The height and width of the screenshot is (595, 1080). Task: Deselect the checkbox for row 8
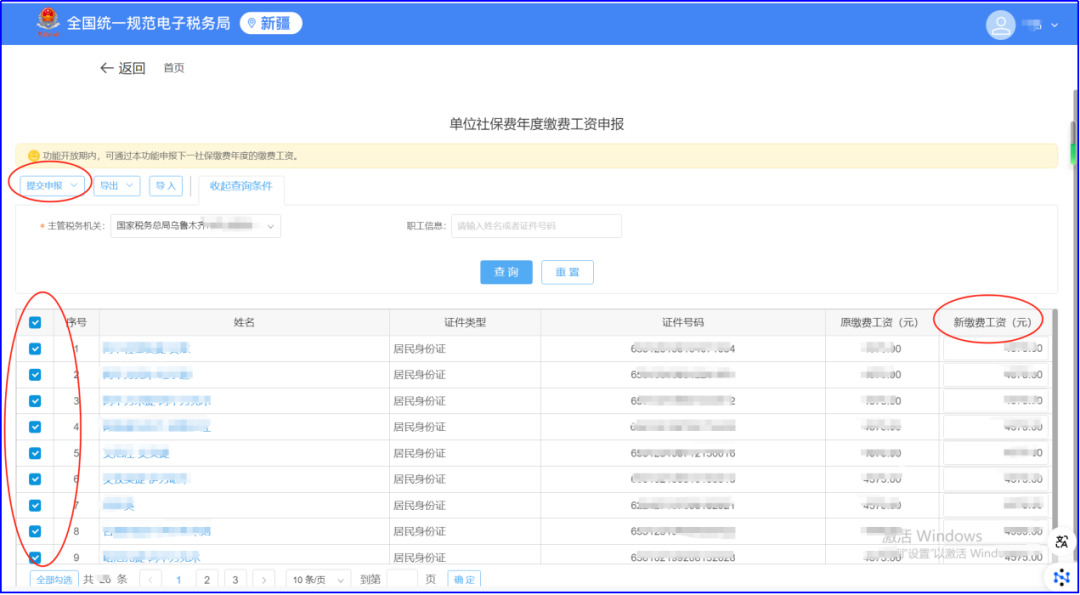(x=35, y=532)
